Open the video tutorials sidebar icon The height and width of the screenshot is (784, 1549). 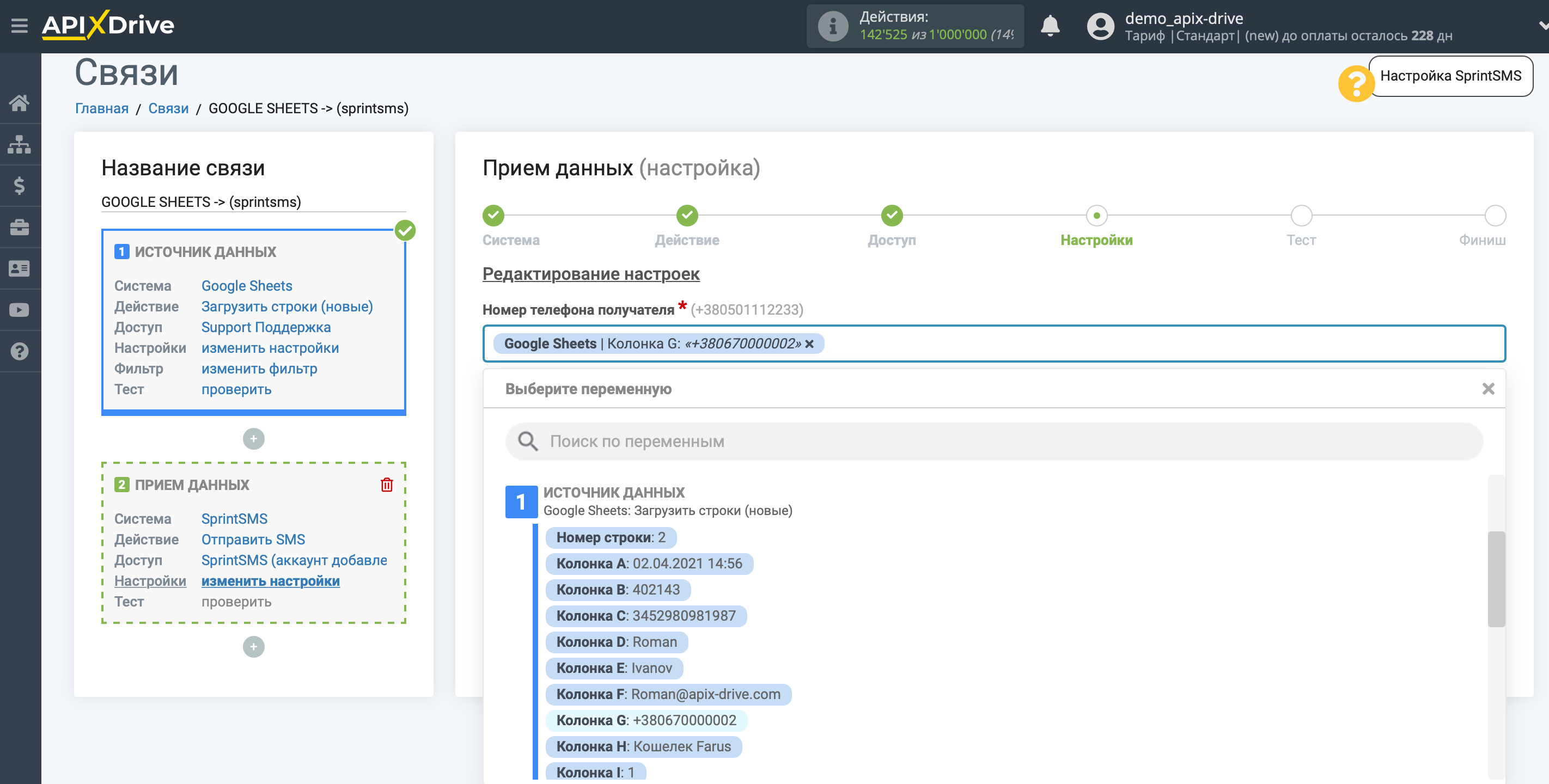(19, 310)
